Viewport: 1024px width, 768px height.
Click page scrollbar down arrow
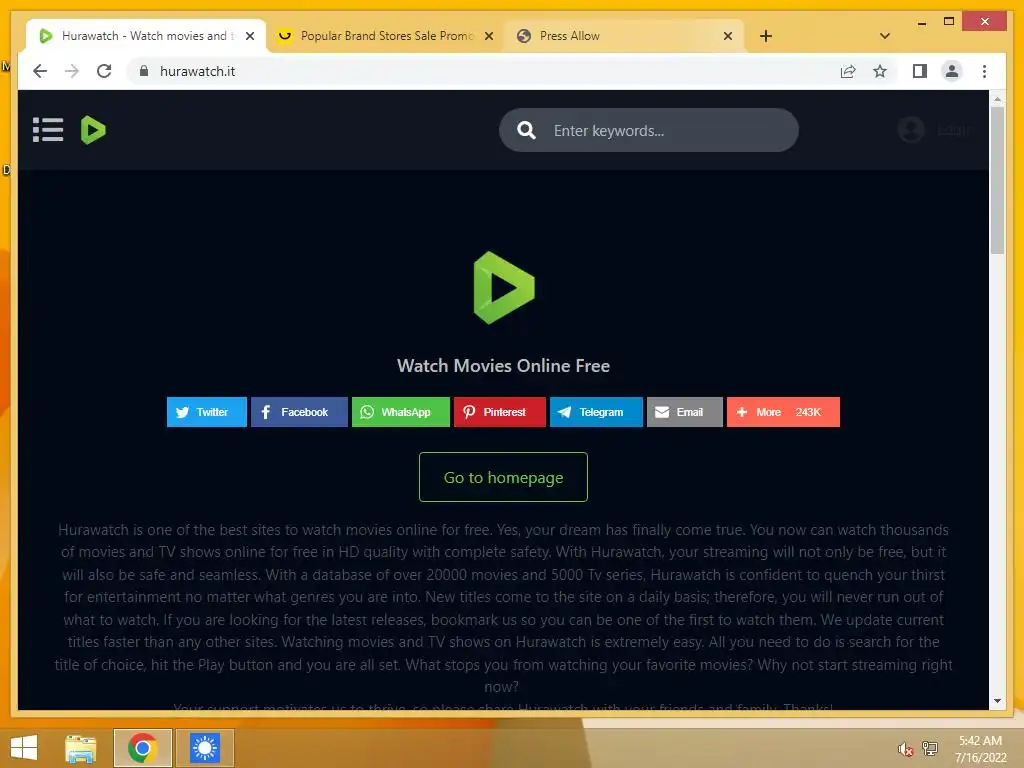tap(997, 701)
